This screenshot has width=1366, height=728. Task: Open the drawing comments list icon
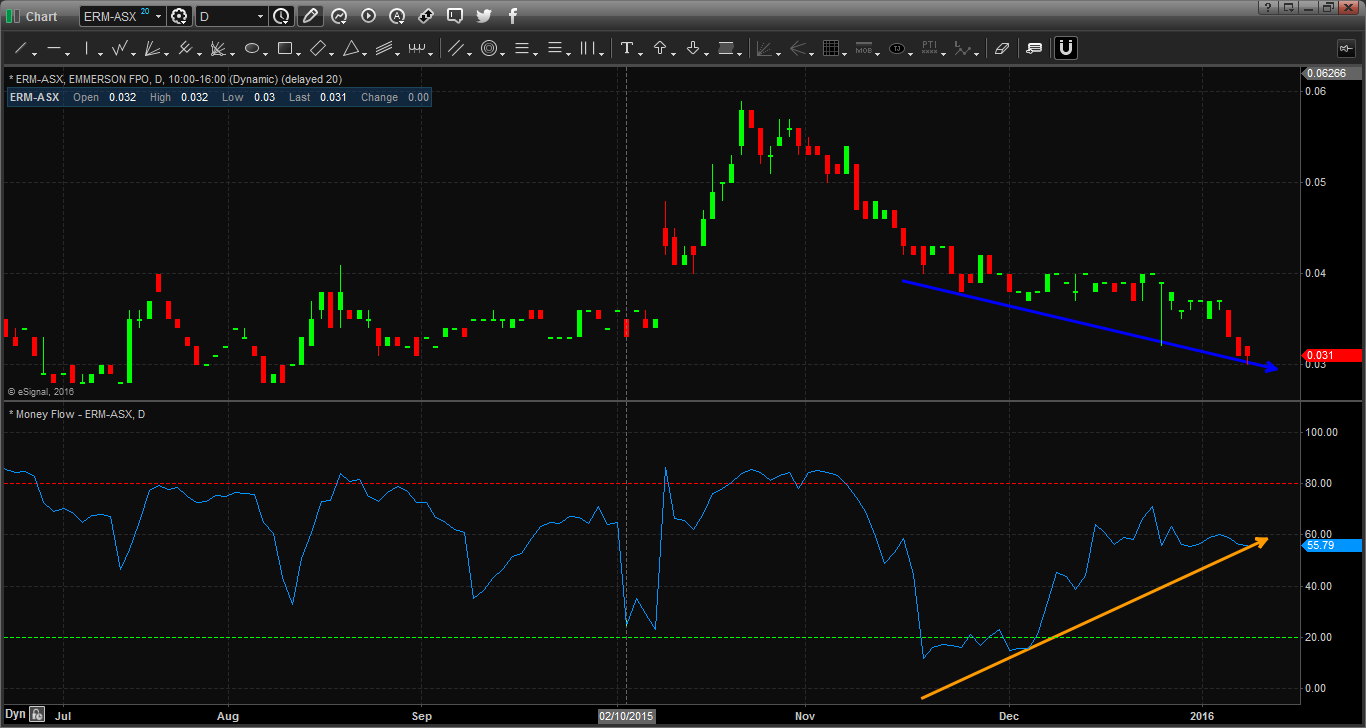(1034, 47)
